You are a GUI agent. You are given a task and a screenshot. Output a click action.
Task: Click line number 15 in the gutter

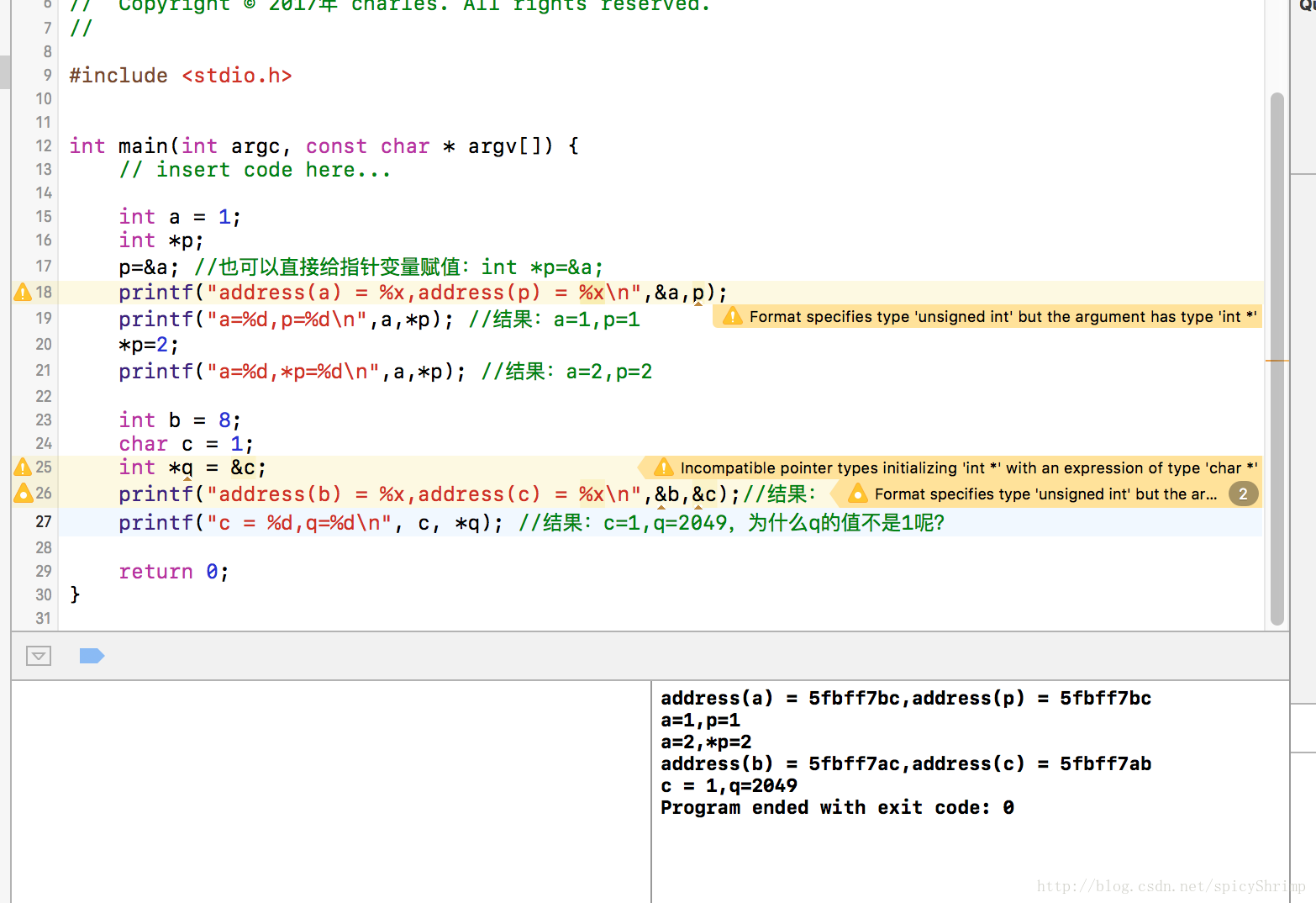44,217
